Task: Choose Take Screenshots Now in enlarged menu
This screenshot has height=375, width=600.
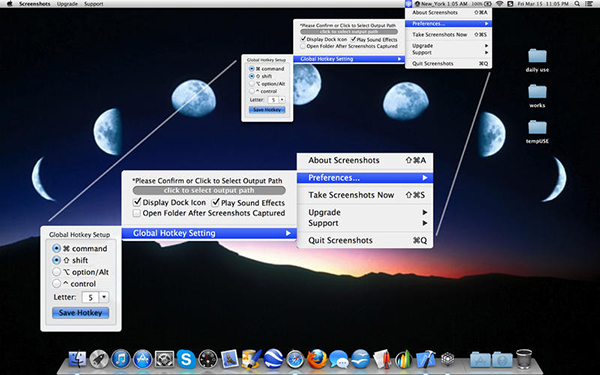Action: coord(365,195)
